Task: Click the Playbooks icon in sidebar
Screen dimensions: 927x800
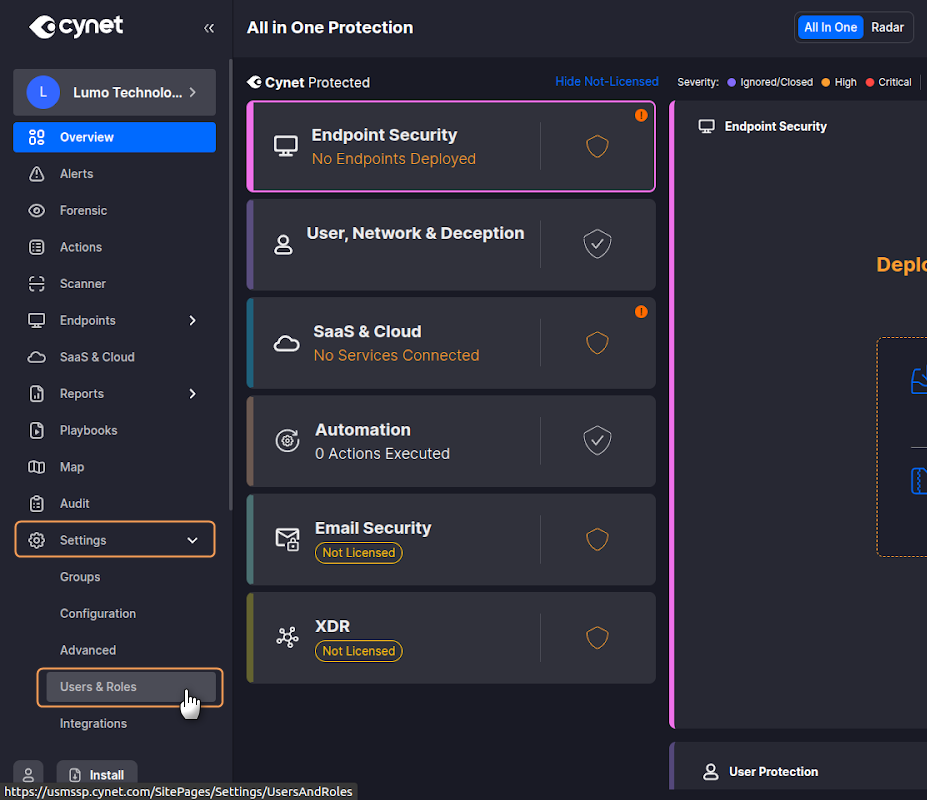Action: pyautogui.click(x=37, y=431)
